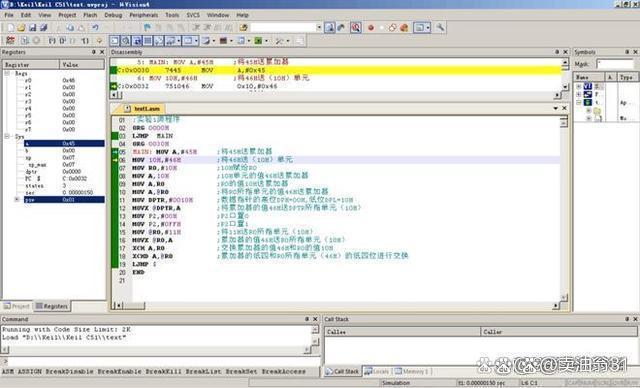Click the red Insert Breakpoint icon
This screenshot has width=640, height=388.
(371, 28)
